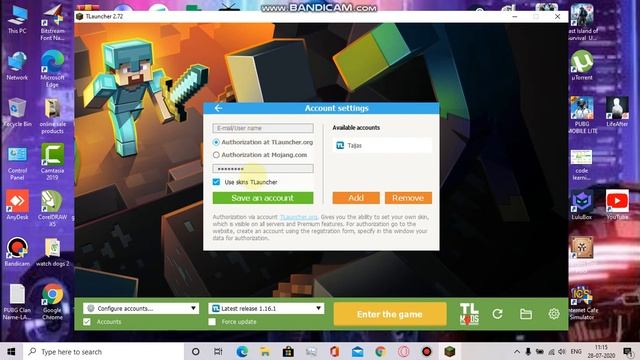Click the orange Remove button
Image resolution: width=640 pixels, height=360 pixels.
408,198
